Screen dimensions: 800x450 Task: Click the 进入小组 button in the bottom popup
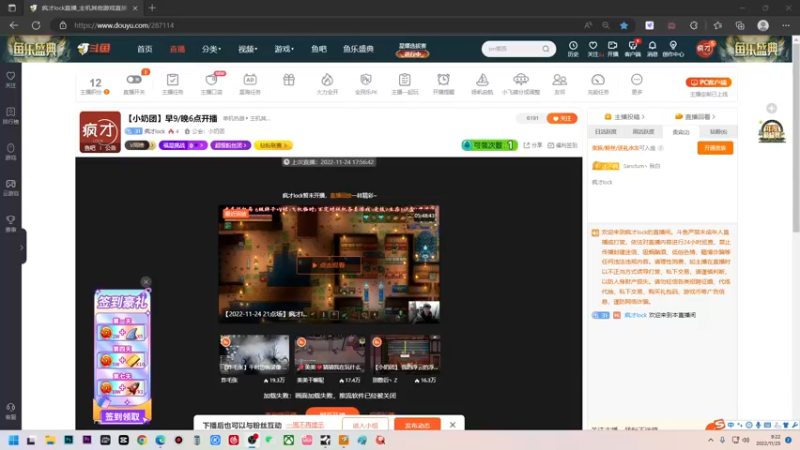click(365, 425)
